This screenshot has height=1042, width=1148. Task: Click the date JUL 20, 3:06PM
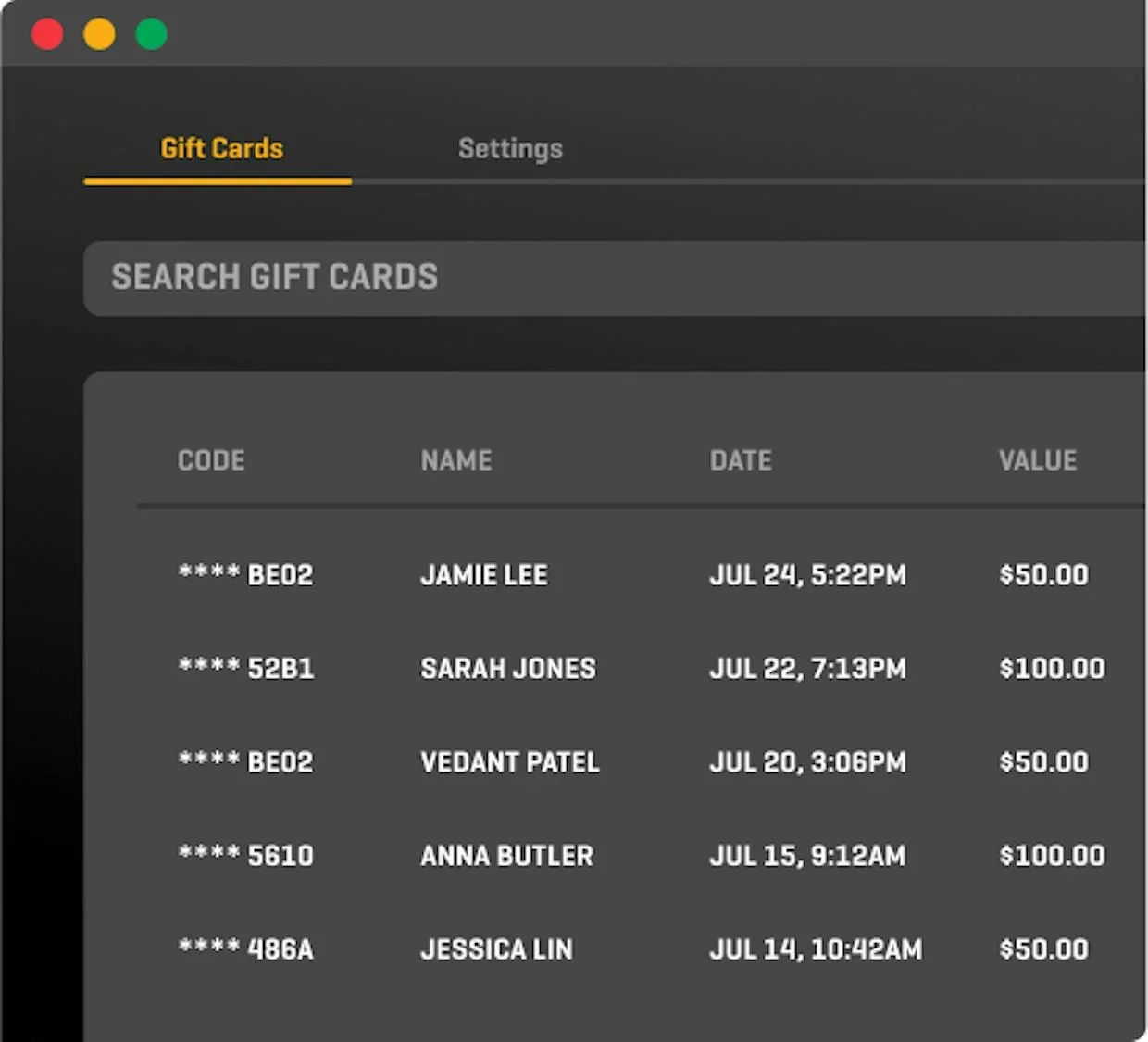pos(807,762)
